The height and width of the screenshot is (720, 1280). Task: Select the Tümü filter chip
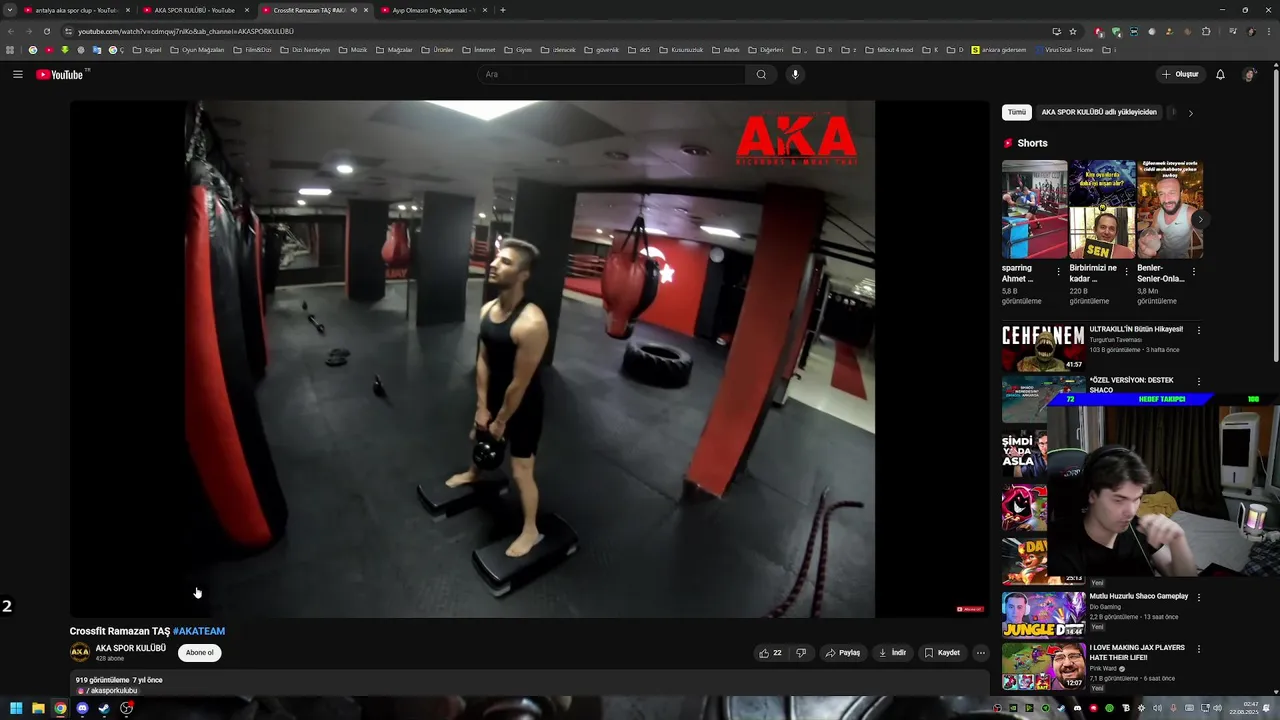(1017, 112)
